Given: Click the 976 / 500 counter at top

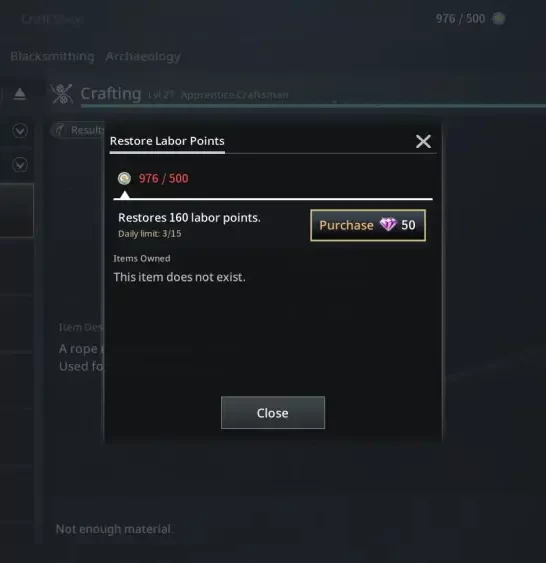Looking at the screenshot, I should [x=460, y=19].
